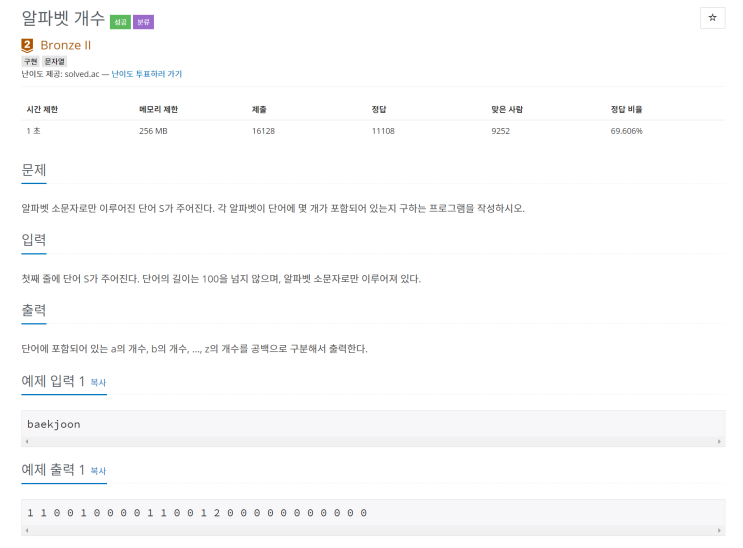Image resolution: width=743 pixels, height=548 pixels.
Task: Click the 예제 출력 1 heading
Action: coord(53,470)
